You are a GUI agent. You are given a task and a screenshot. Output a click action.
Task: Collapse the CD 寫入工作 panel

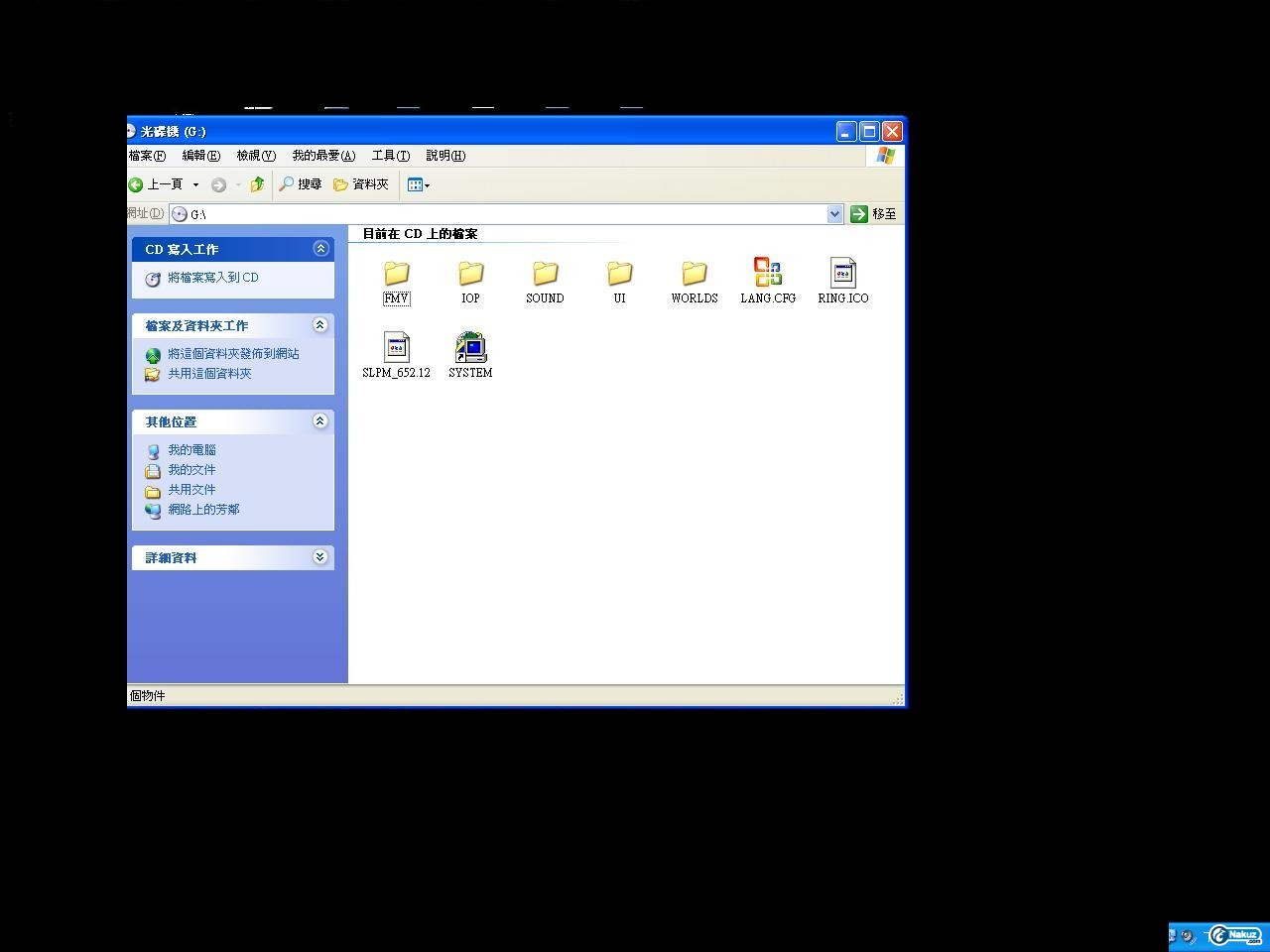click(320, 249)
